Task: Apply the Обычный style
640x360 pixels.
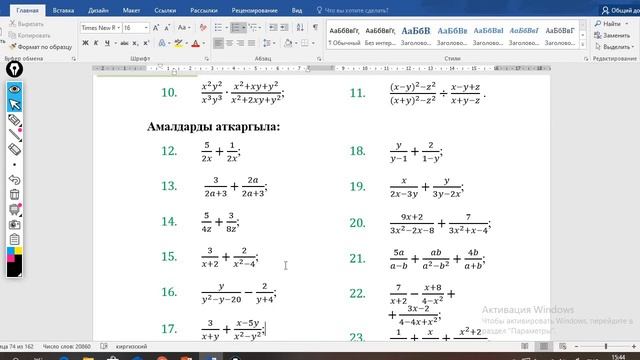Action: 344,36
